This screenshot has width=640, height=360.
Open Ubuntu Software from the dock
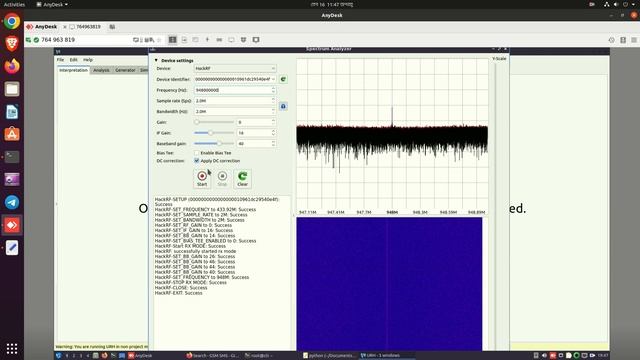[x=12, y=134]
